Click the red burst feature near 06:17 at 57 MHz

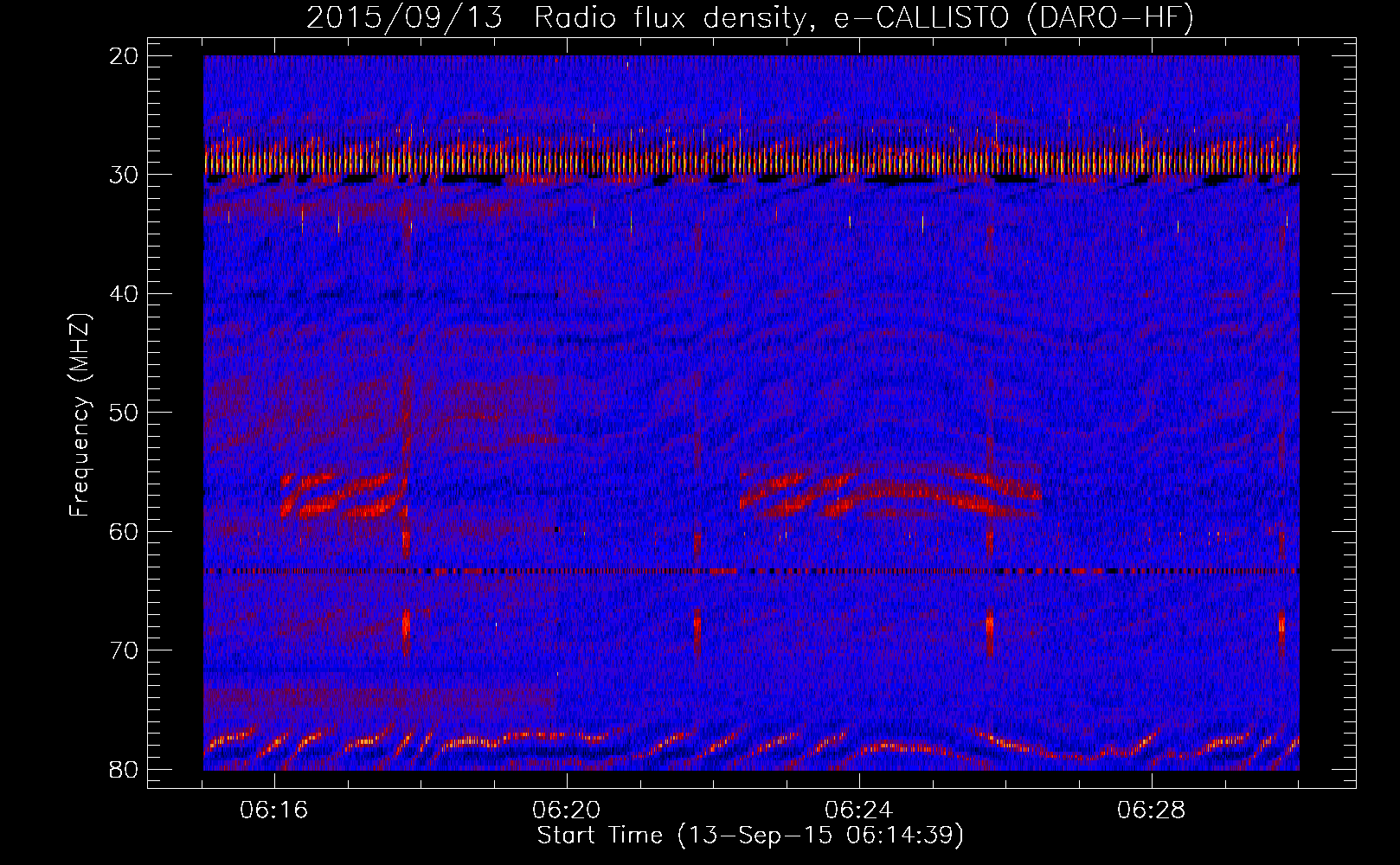344,495
